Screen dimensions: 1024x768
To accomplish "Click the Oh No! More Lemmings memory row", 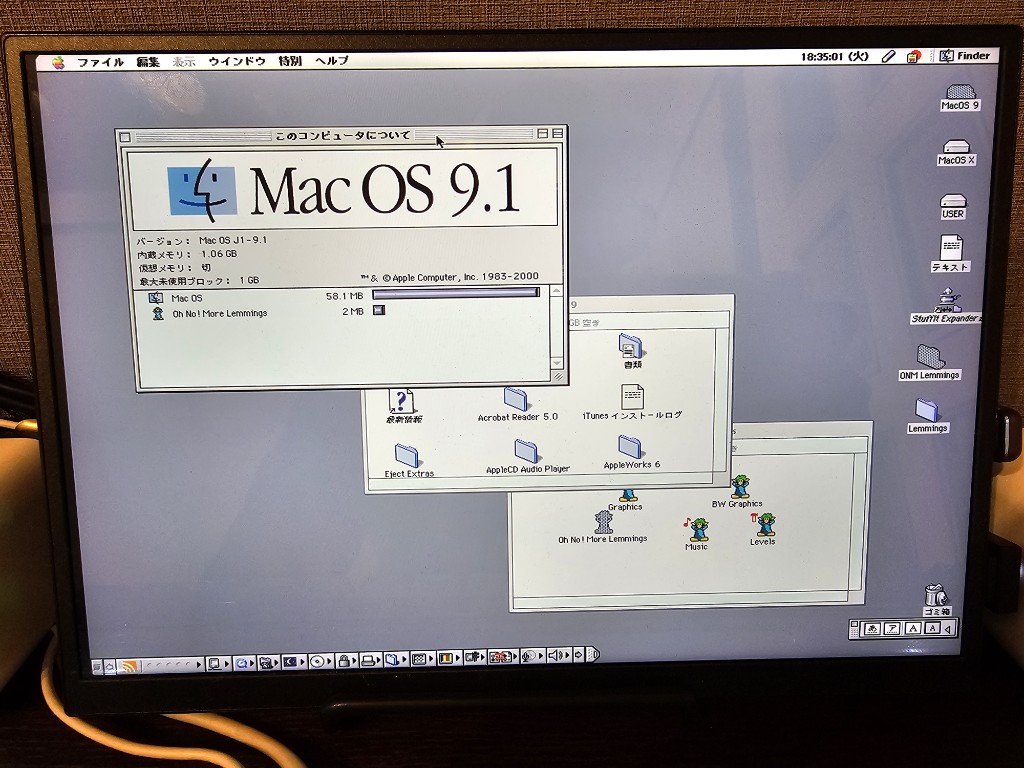I will point(343,312).
